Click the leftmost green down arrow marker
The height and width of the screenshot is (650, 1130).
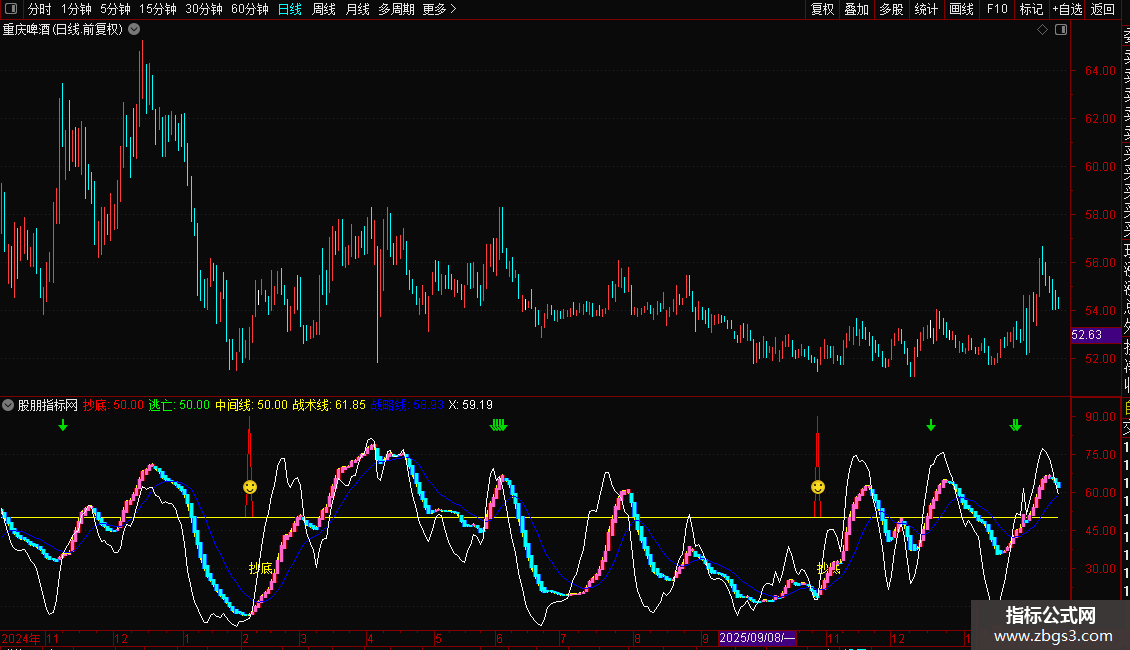click(x=63, y=426)
